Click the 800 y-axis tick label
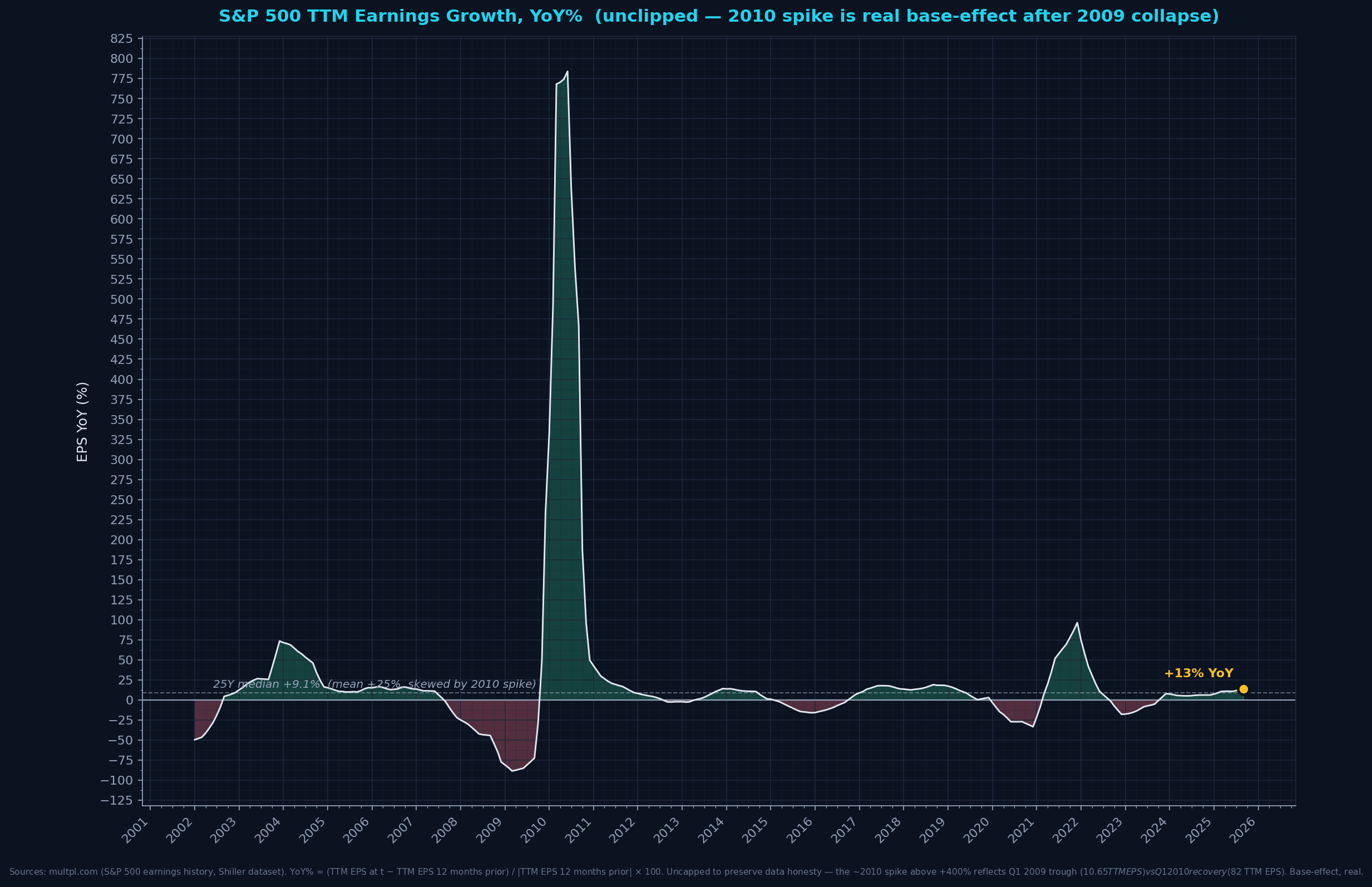Viewport: 1372px width, 887px height. [121, 59]
